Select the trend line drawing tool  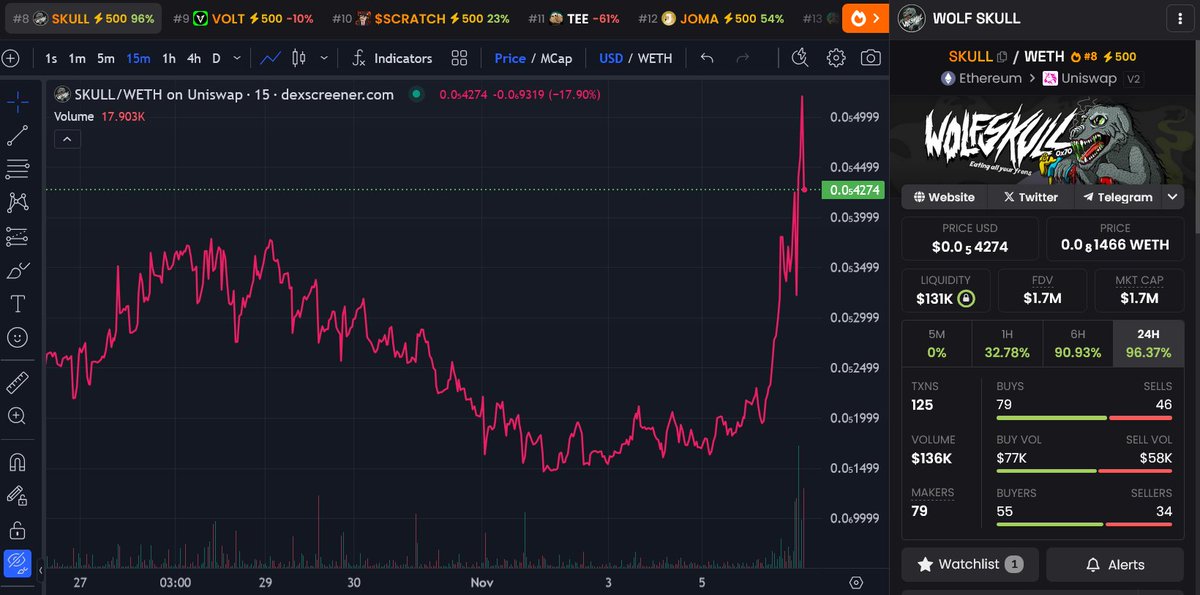pos(17,135)
